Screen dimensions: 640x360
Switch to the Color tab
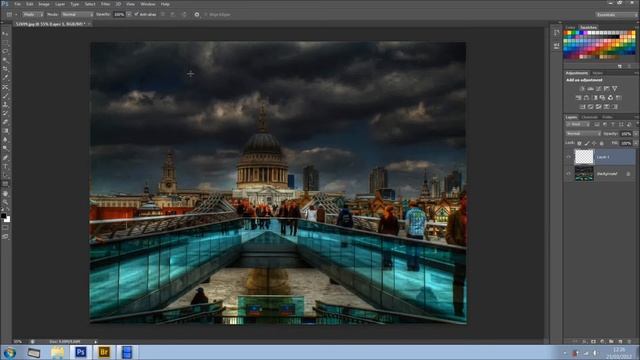click(x=571, y=27)
